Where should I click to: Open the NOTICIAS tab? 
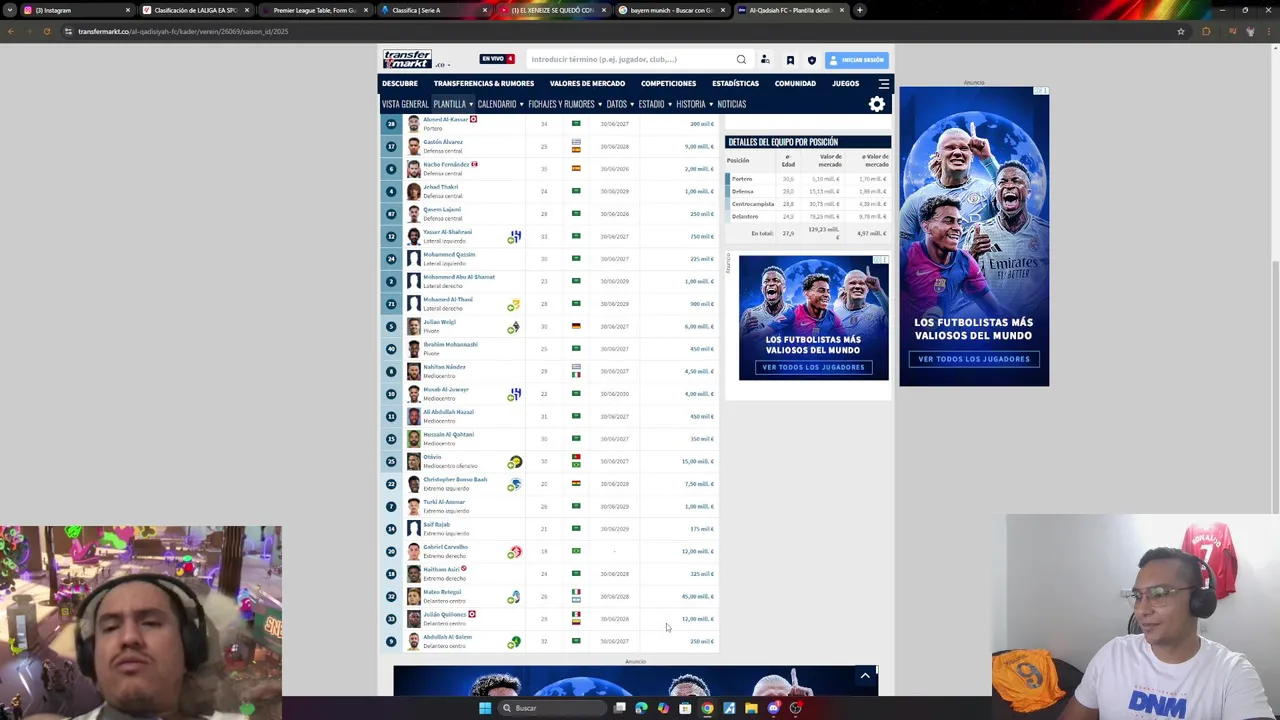coord(731,104)
